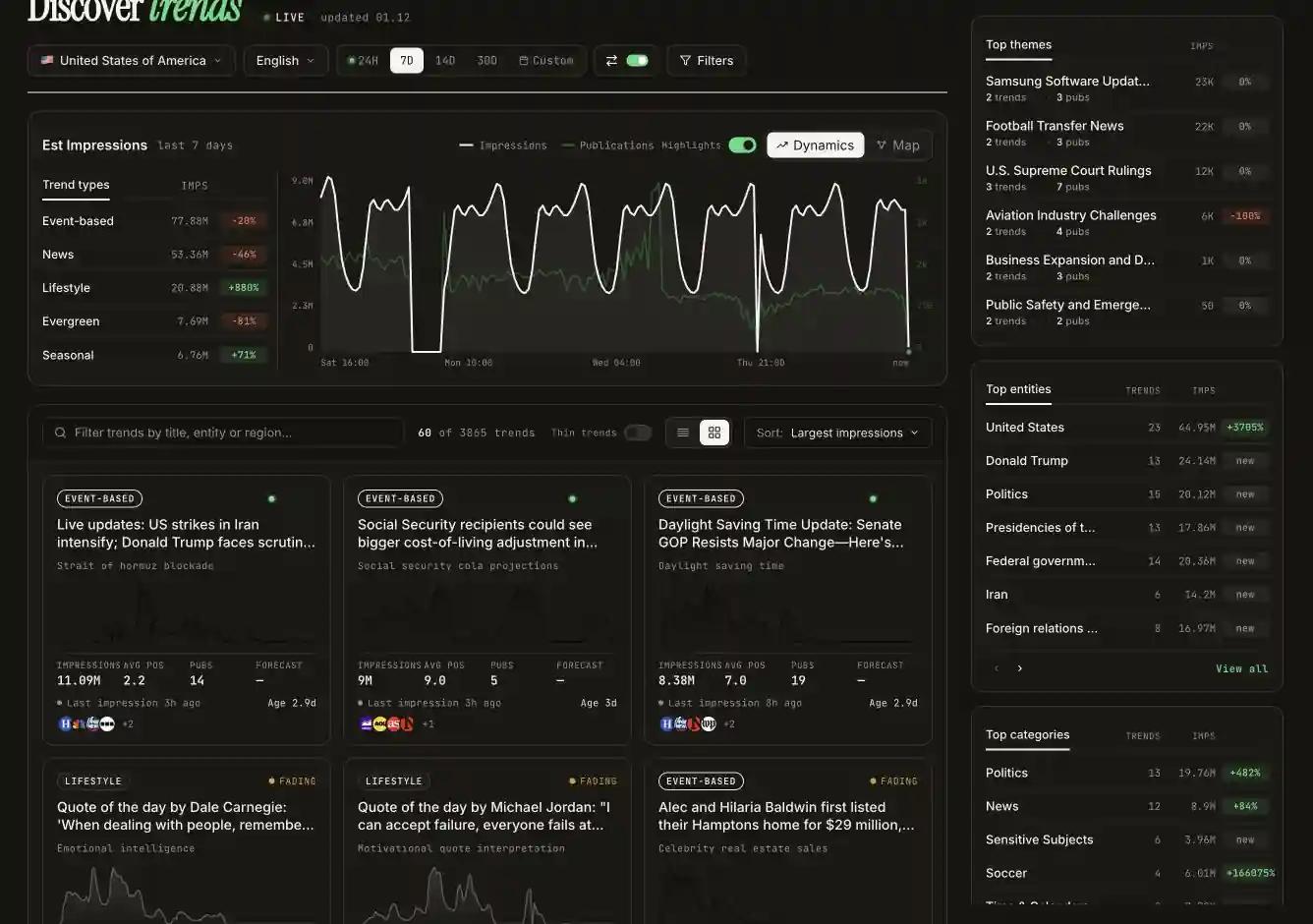Switch chart to Map view
Screen dimensions: 1313x924
coord(898,145)
